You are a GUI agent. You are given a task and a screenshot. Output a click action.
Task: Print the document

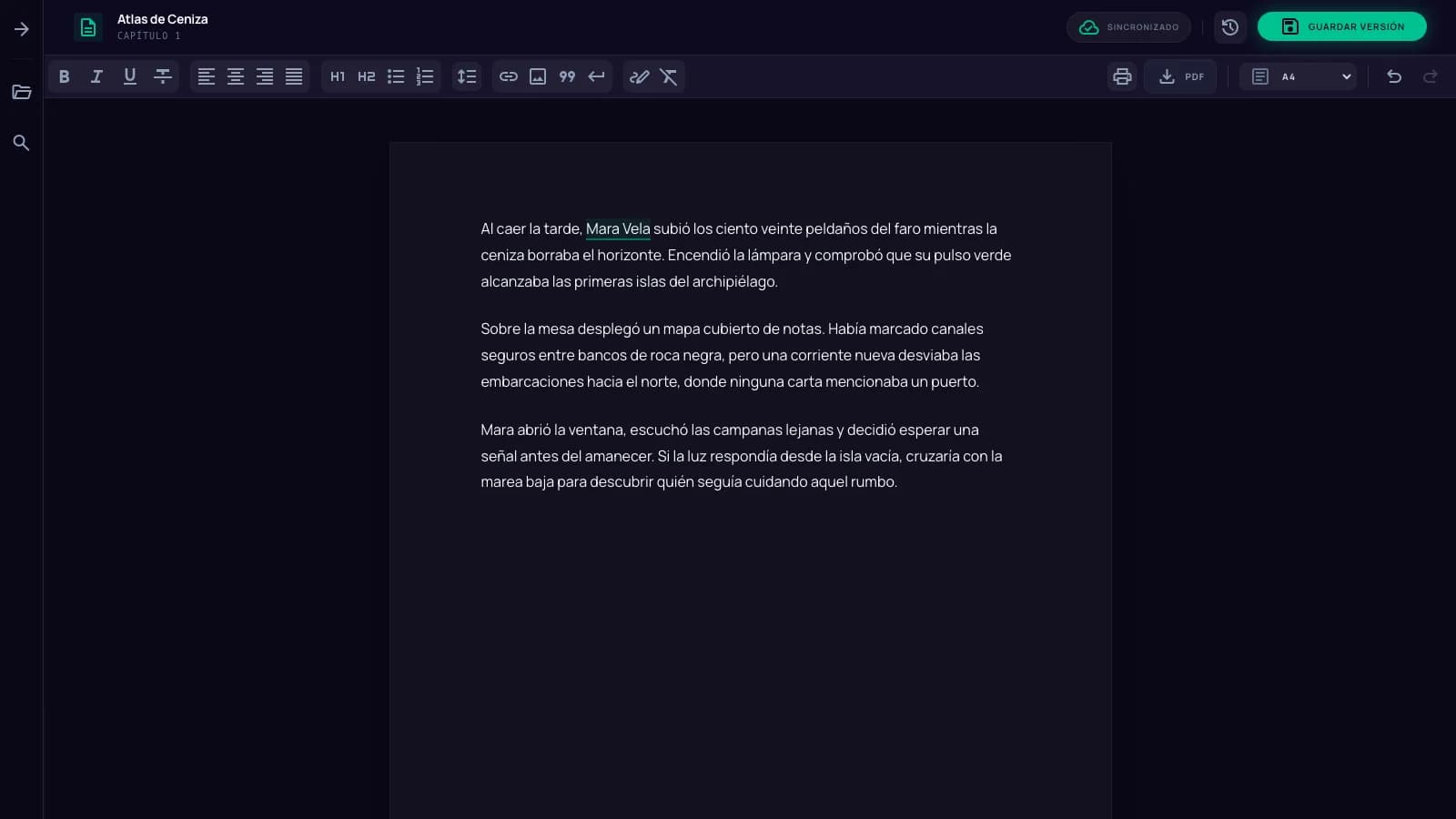point(1122,76)
